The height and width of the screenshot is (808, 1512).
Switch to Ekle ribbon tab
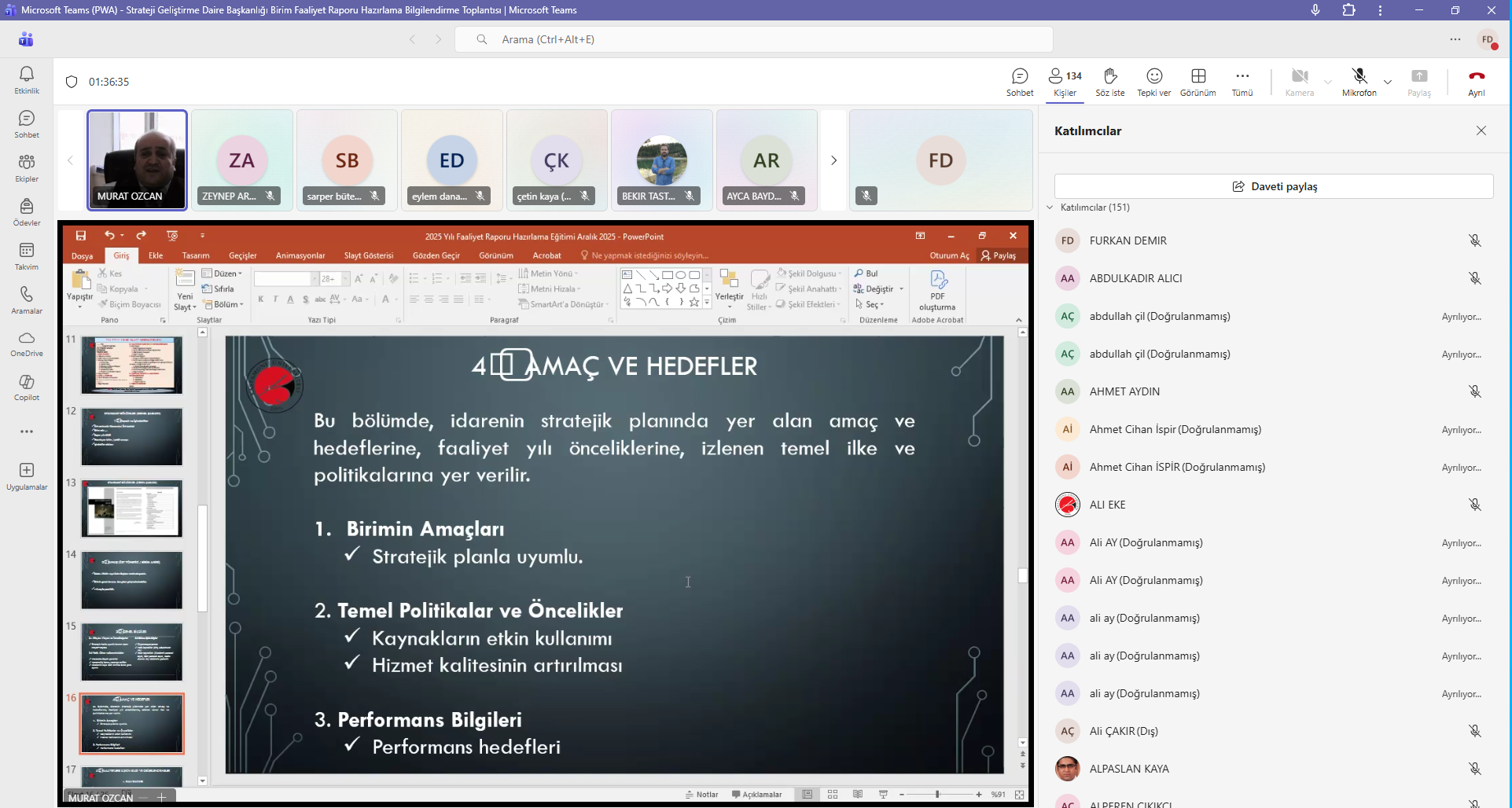point(156,255)
